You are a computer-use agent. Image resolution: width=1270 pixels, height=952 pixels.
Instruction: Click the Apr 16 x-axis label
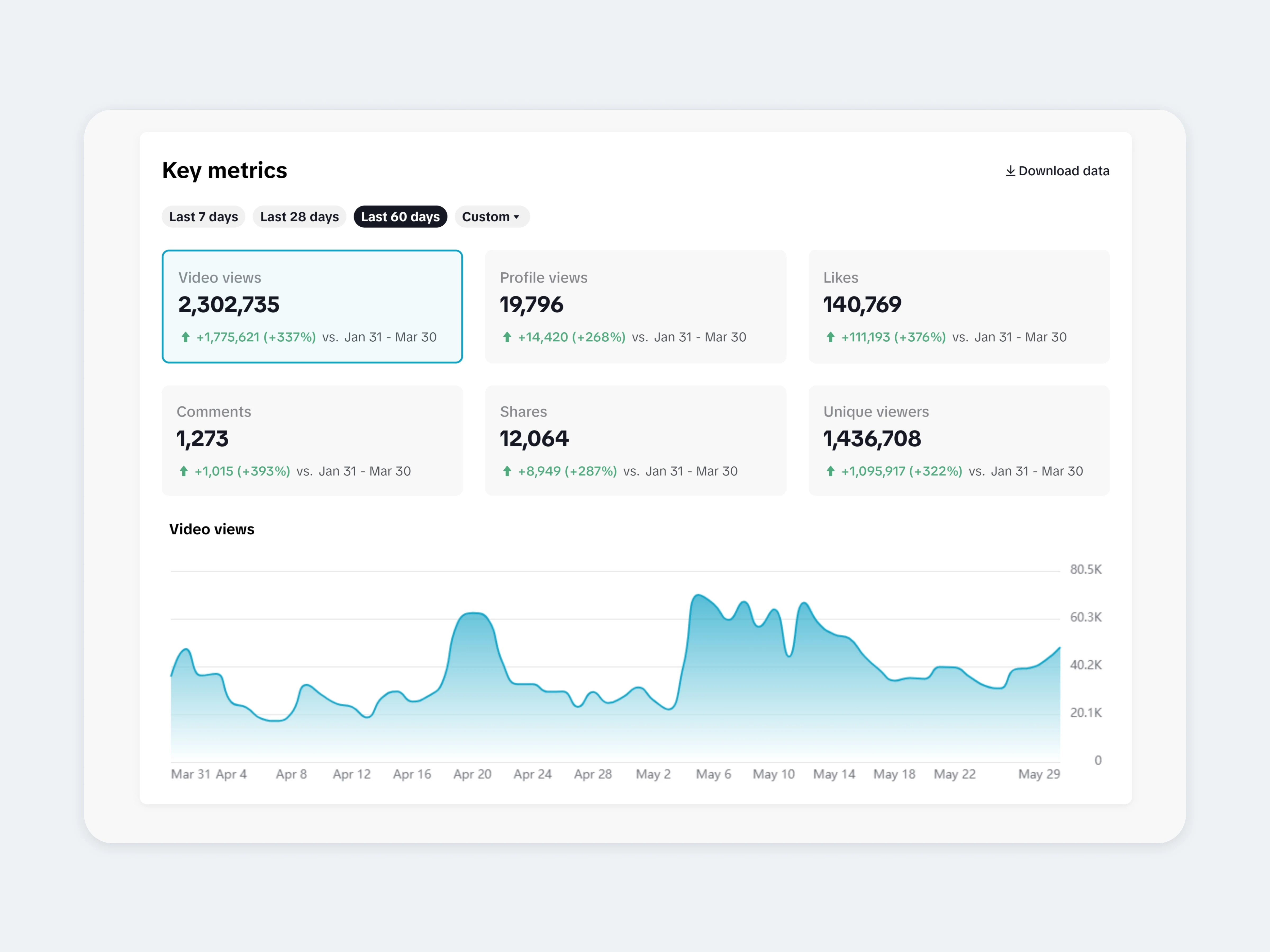[412, 775]
